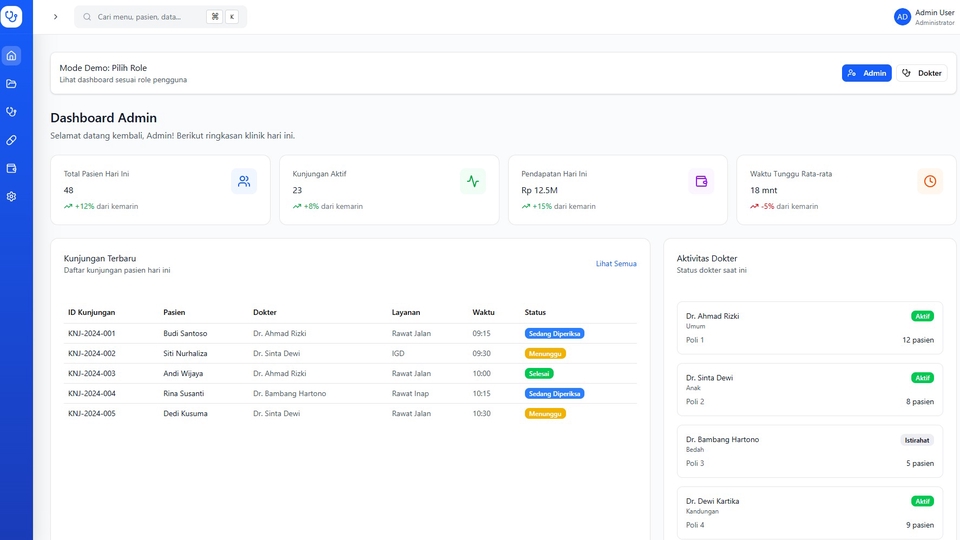960x540 pixels.
Task: Expand the sidebar using the chevron arrow
Action: (x=55, y=17)
